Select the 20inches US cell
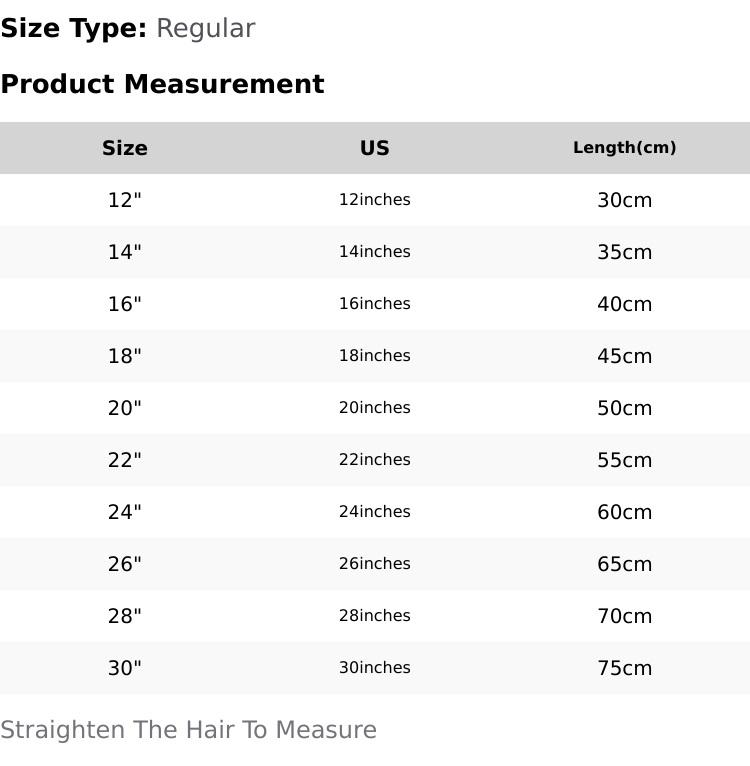The image size is (750, 766). [375, 408]
